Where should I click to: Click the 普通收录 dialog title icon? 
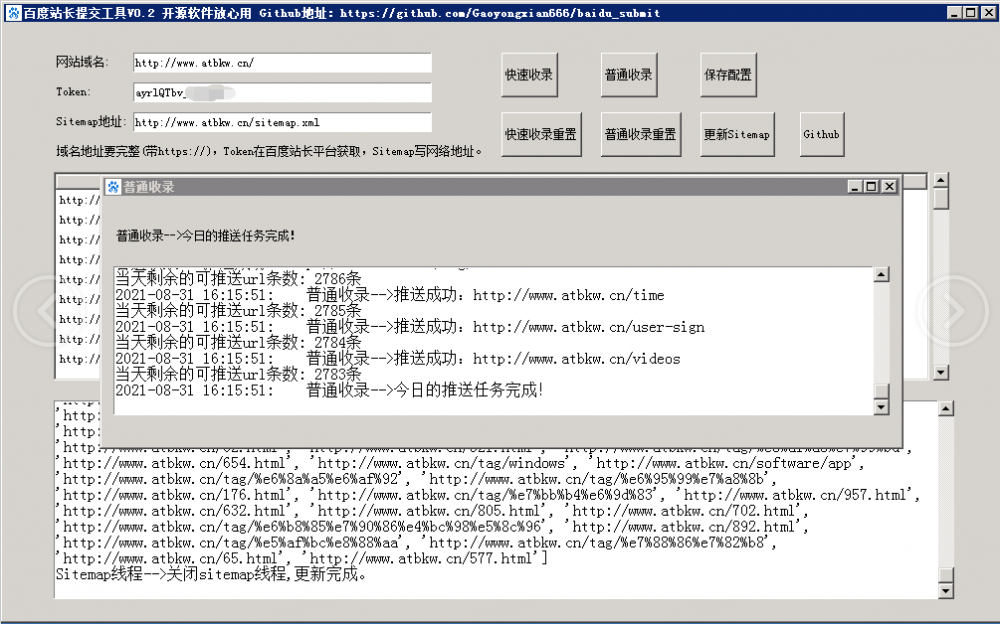pos(113,186)
